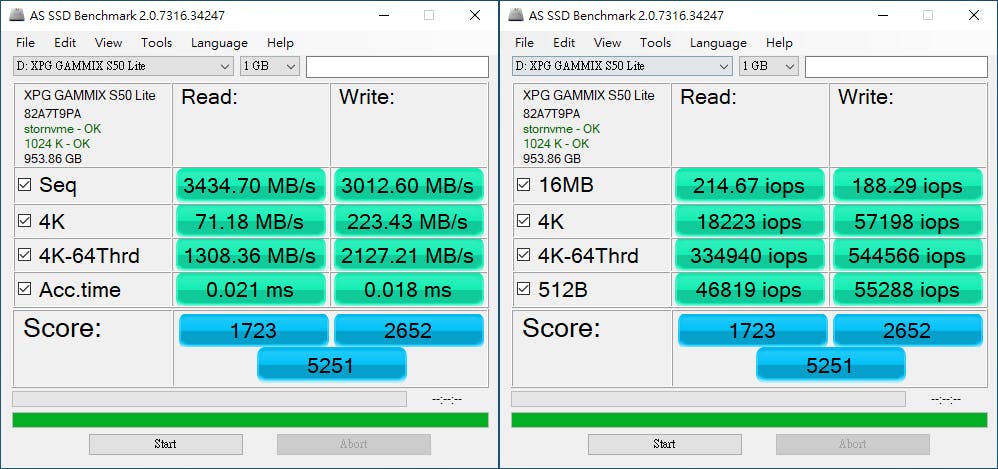Uncheck the 512B test checkbox
998x469 pixels.
[524, 289]
